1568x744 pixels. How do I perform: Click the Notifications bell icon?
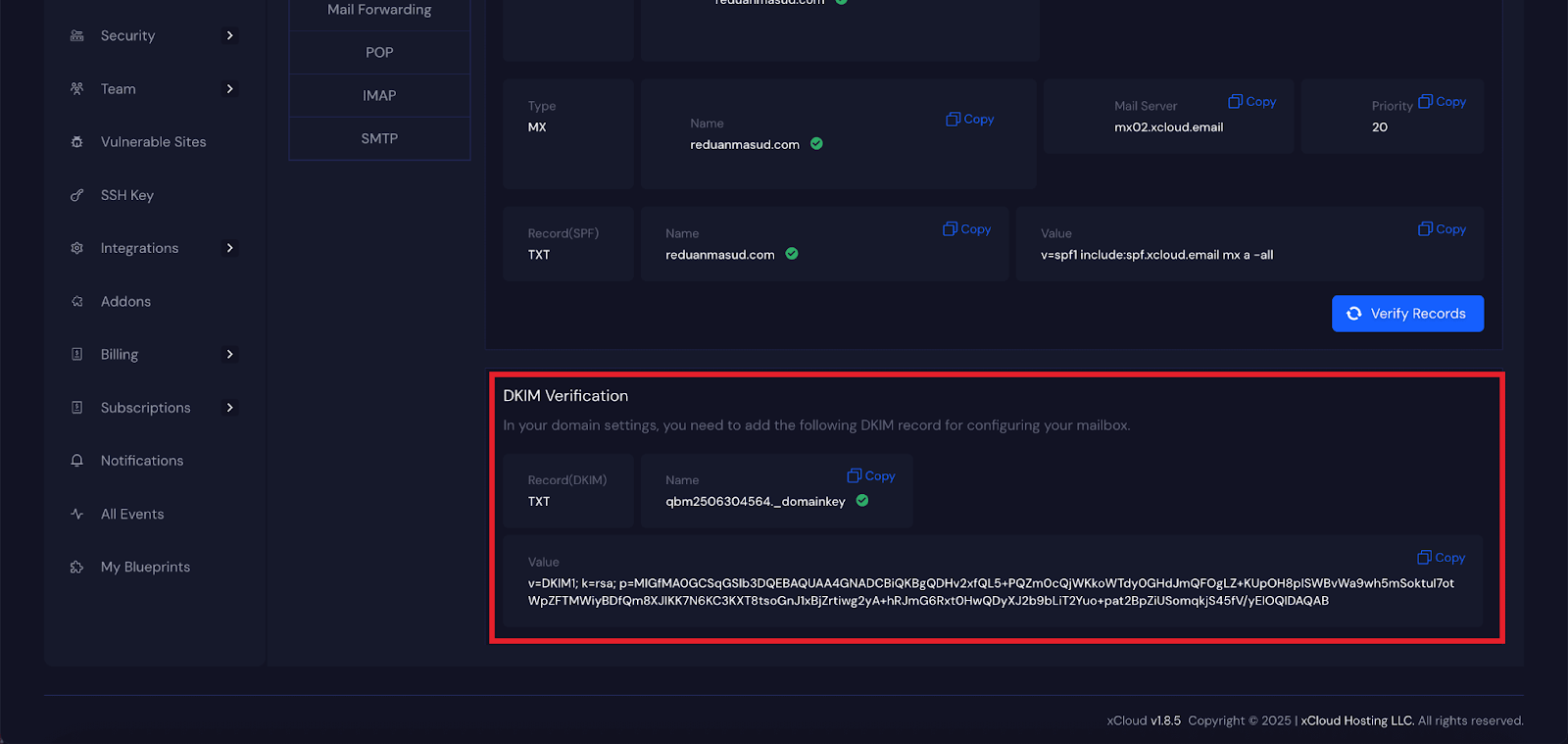coord(76,461)
